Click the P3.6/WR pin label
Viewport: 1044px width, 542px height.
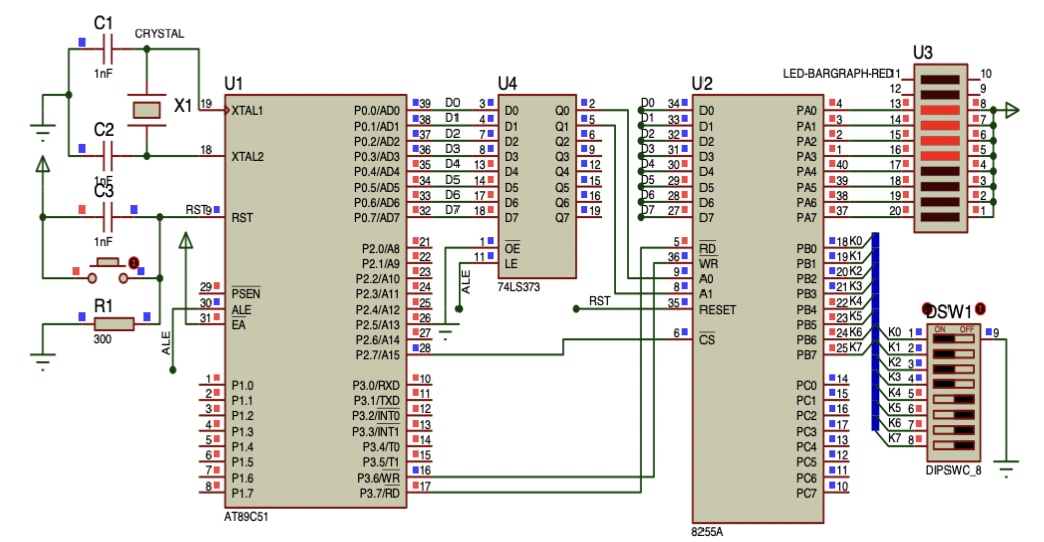pos(379,478)
